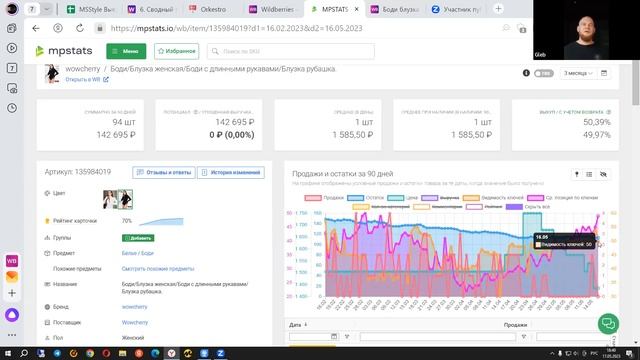Select the first color variant thumbnail
640x360 pixels.
click(x=110, y=200)
